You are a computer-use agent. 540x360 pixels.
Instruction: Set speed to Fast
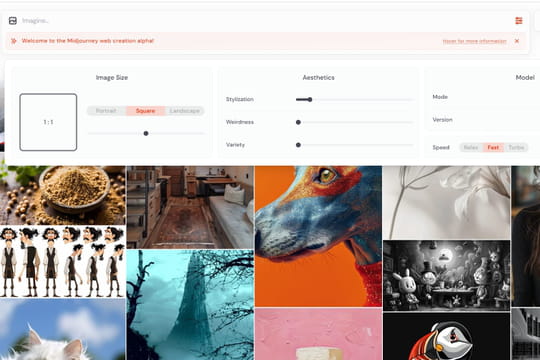point(493,147)
